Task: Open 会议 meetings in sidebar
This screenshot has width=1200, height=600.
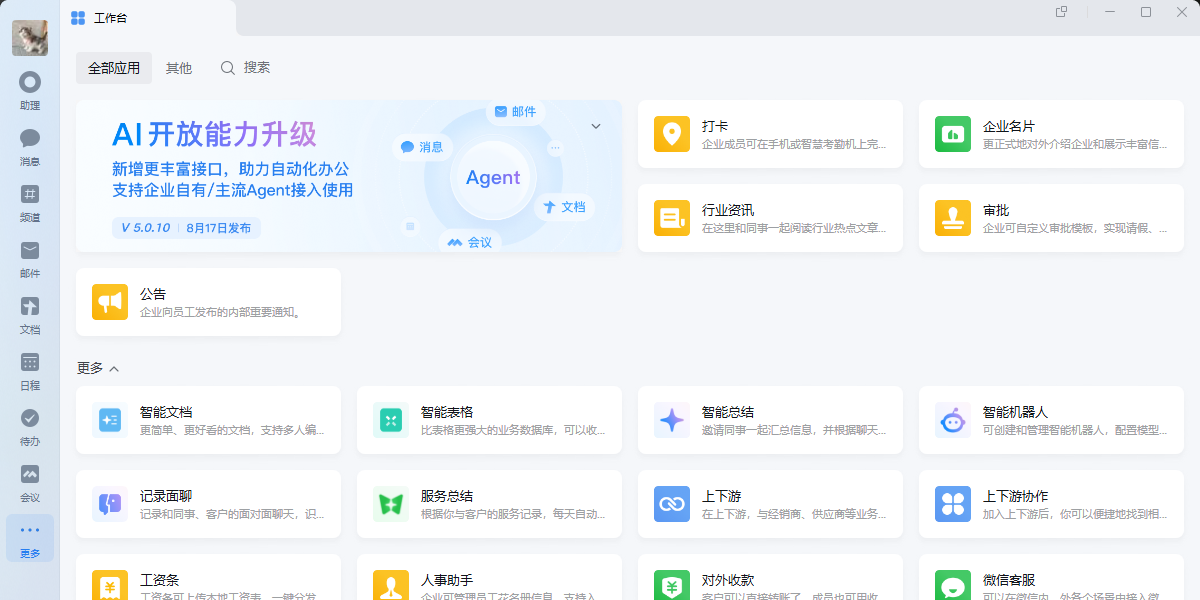Action: click(30, 482)
